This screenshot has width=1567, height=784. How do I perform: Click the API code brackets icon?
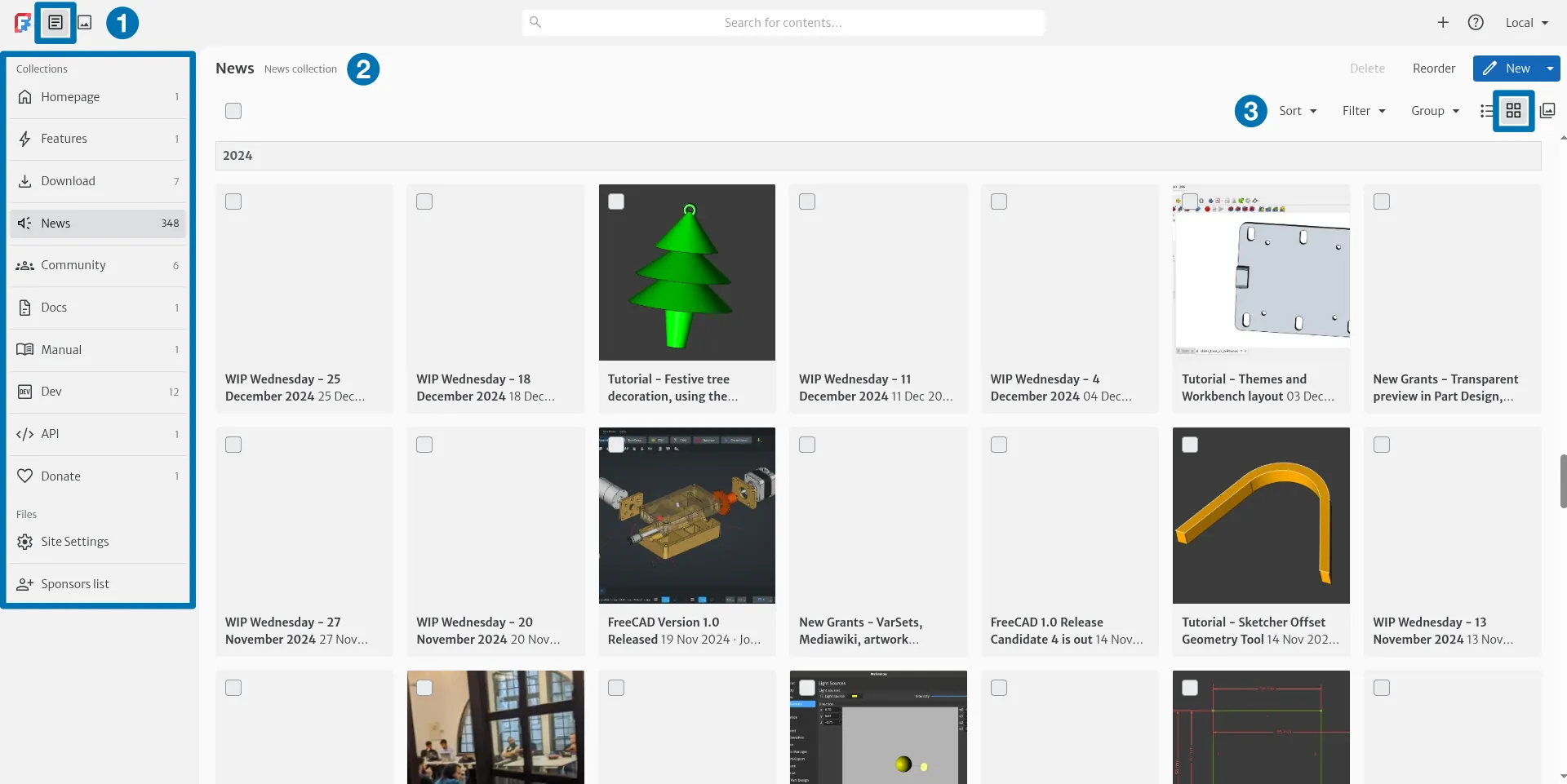25,434
